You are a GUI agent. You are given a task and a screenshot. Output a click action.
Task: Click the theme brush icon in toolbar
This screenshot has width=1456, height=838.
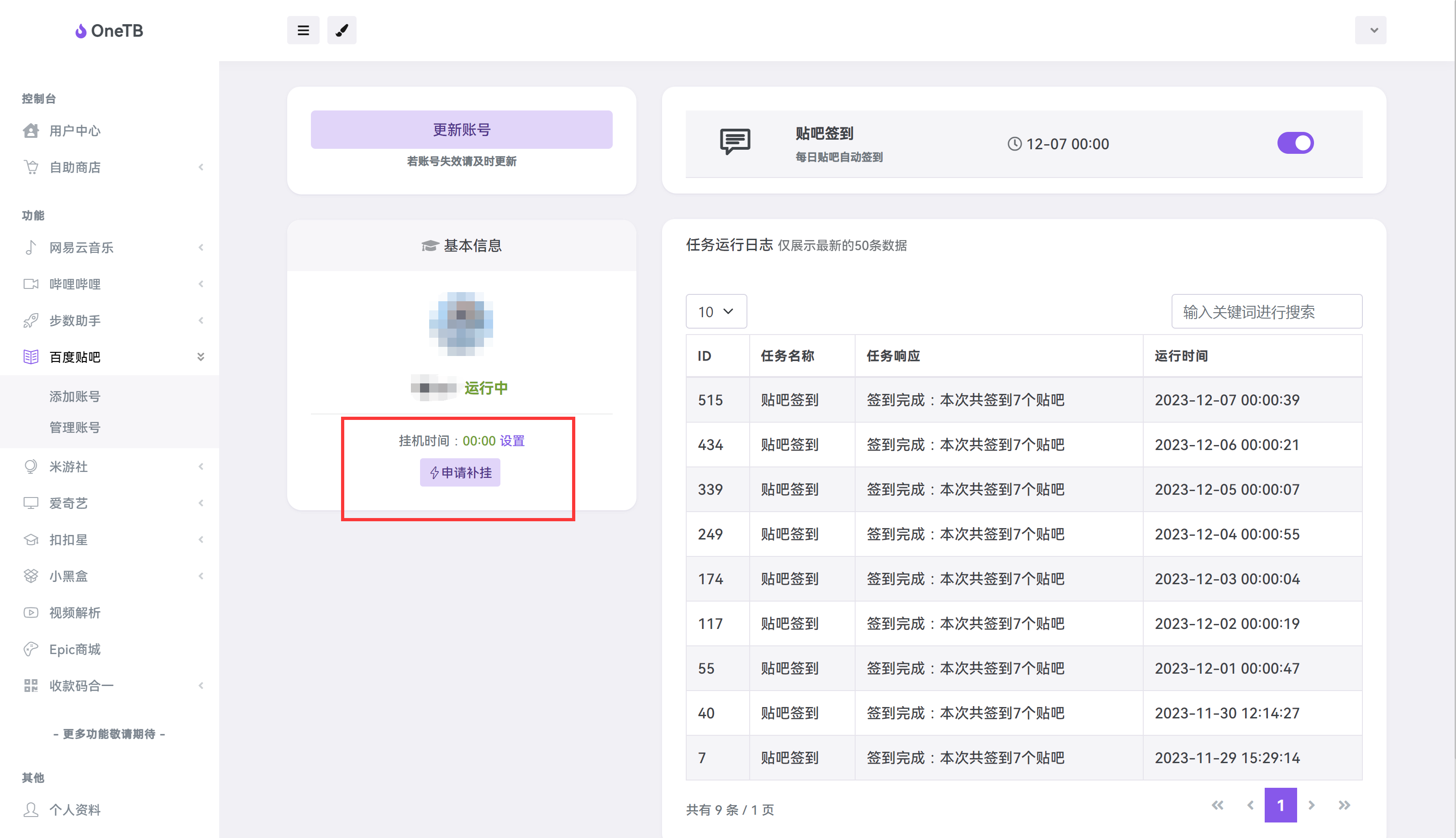coord(342,30)
